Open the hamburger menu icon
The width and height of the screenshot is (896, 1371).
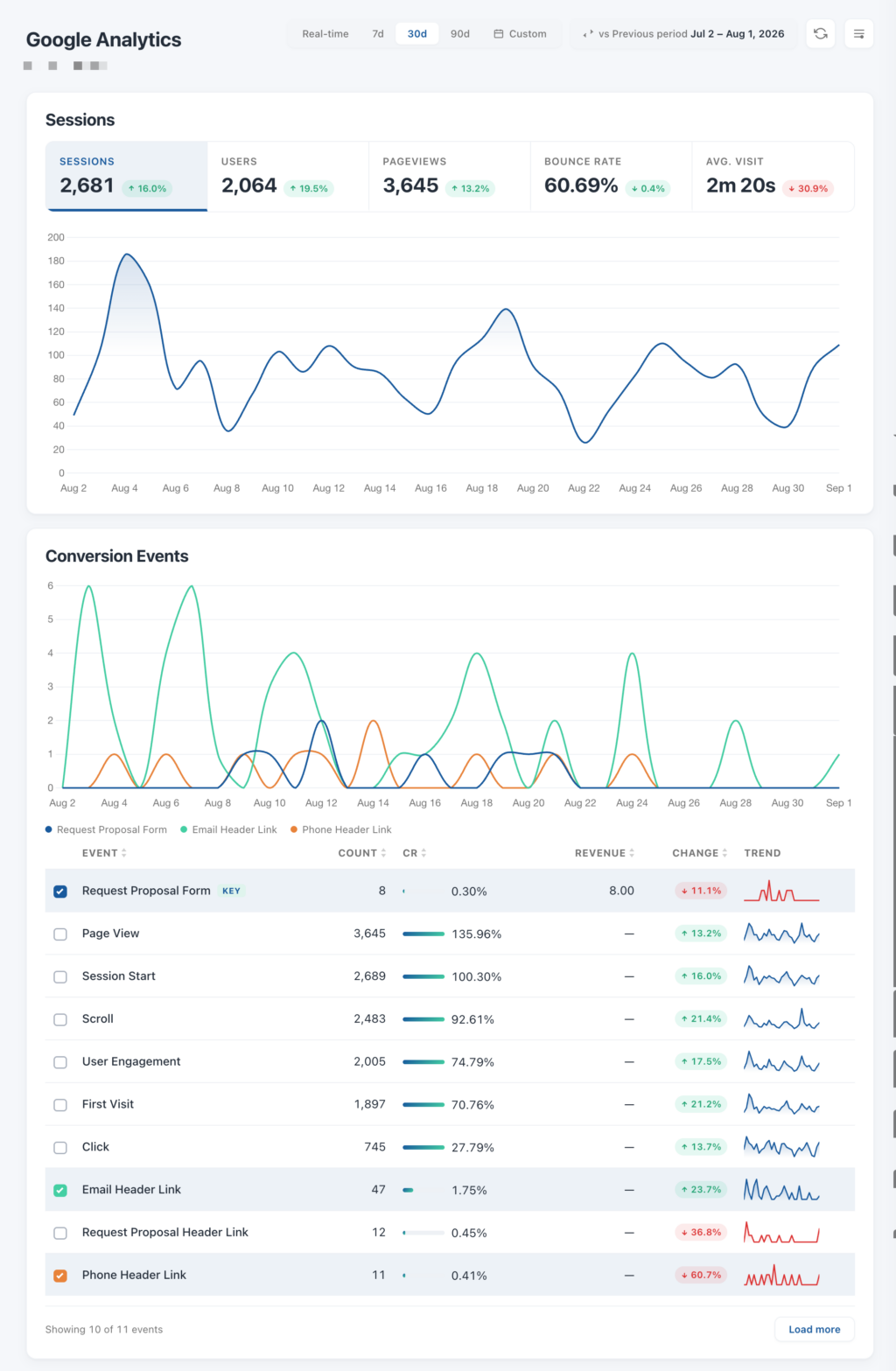click(x=859, y=34)
